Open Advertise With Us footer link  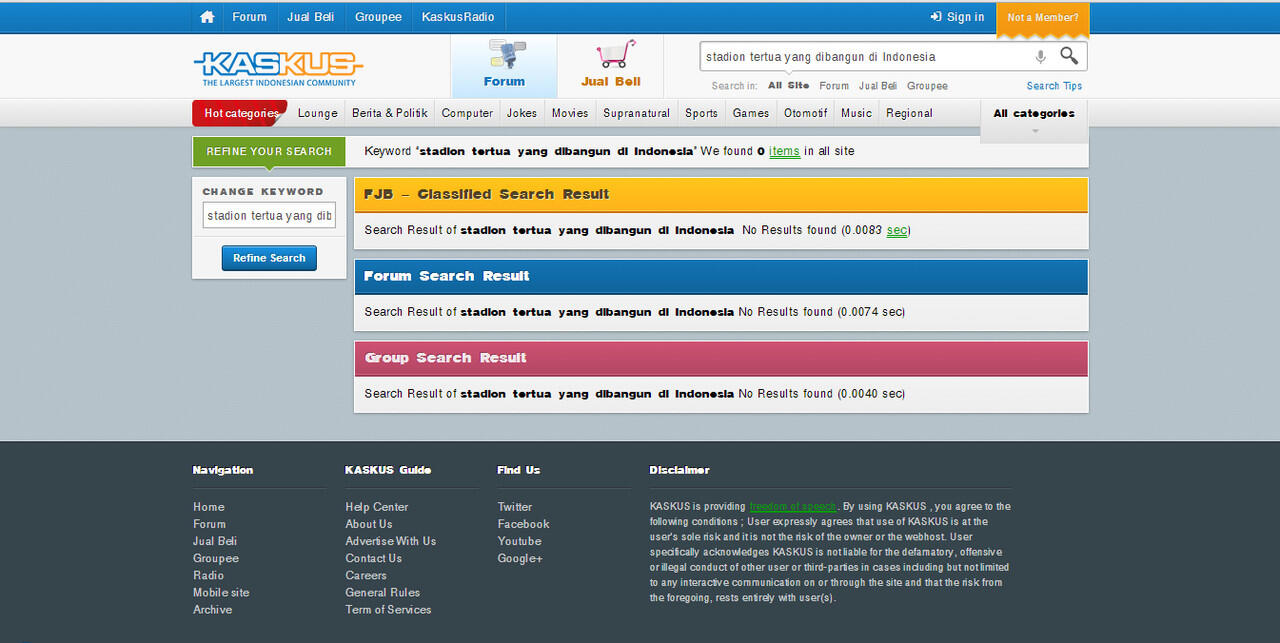(x=391, y=541)
